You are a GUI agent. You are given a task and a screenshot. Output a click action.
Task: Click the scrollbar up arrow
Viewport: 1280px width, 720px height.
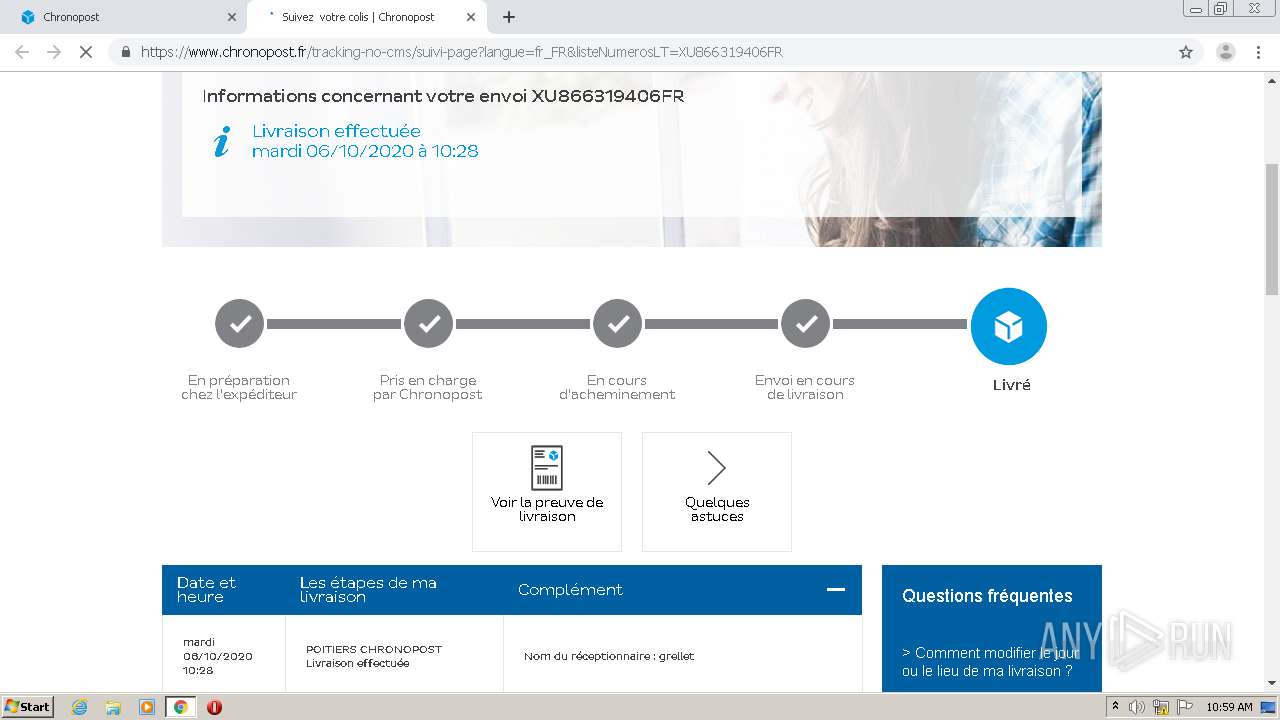click(x=1272, y=80)
